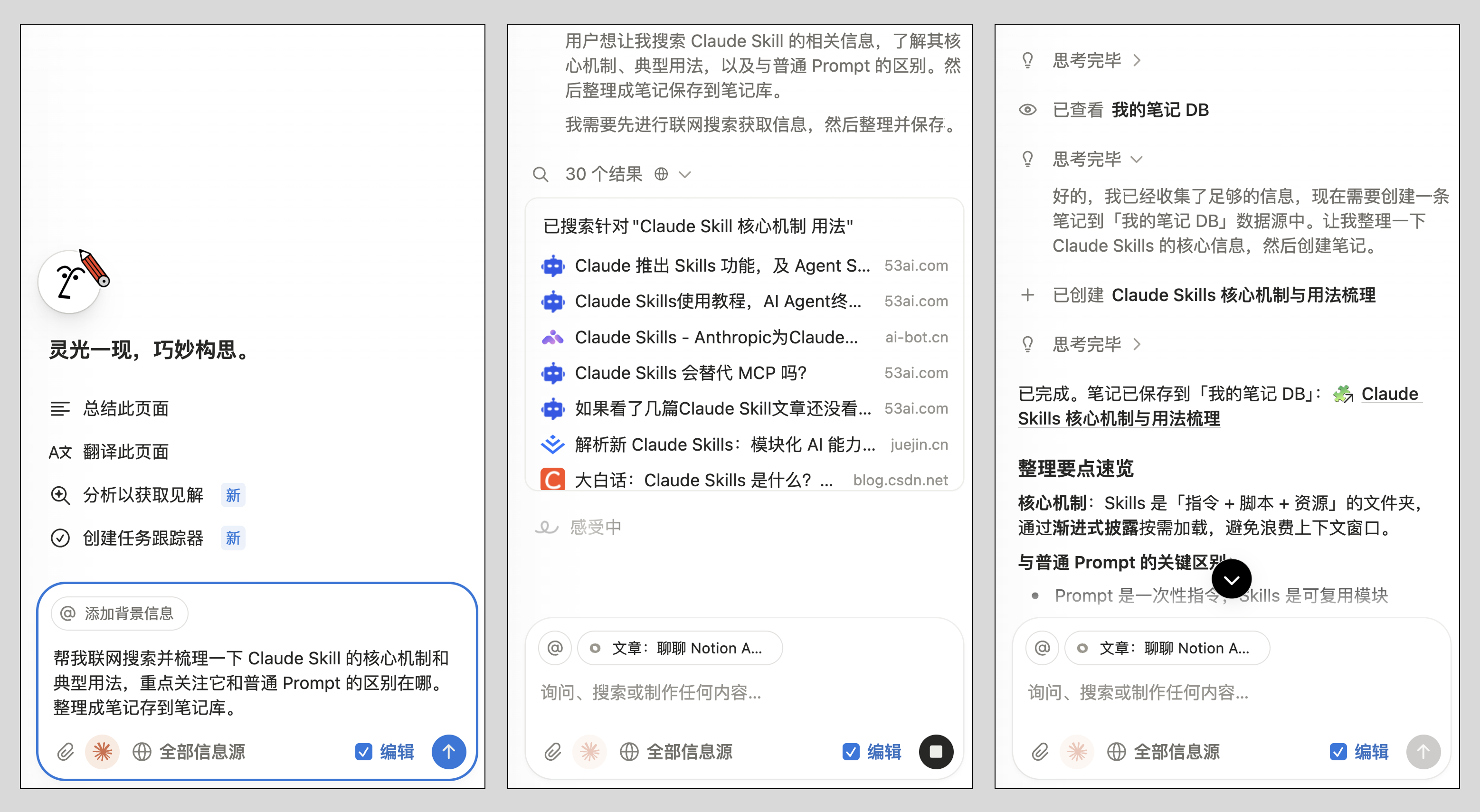Click the lightbulb icon next to 思考完毕

(1027, 60)
